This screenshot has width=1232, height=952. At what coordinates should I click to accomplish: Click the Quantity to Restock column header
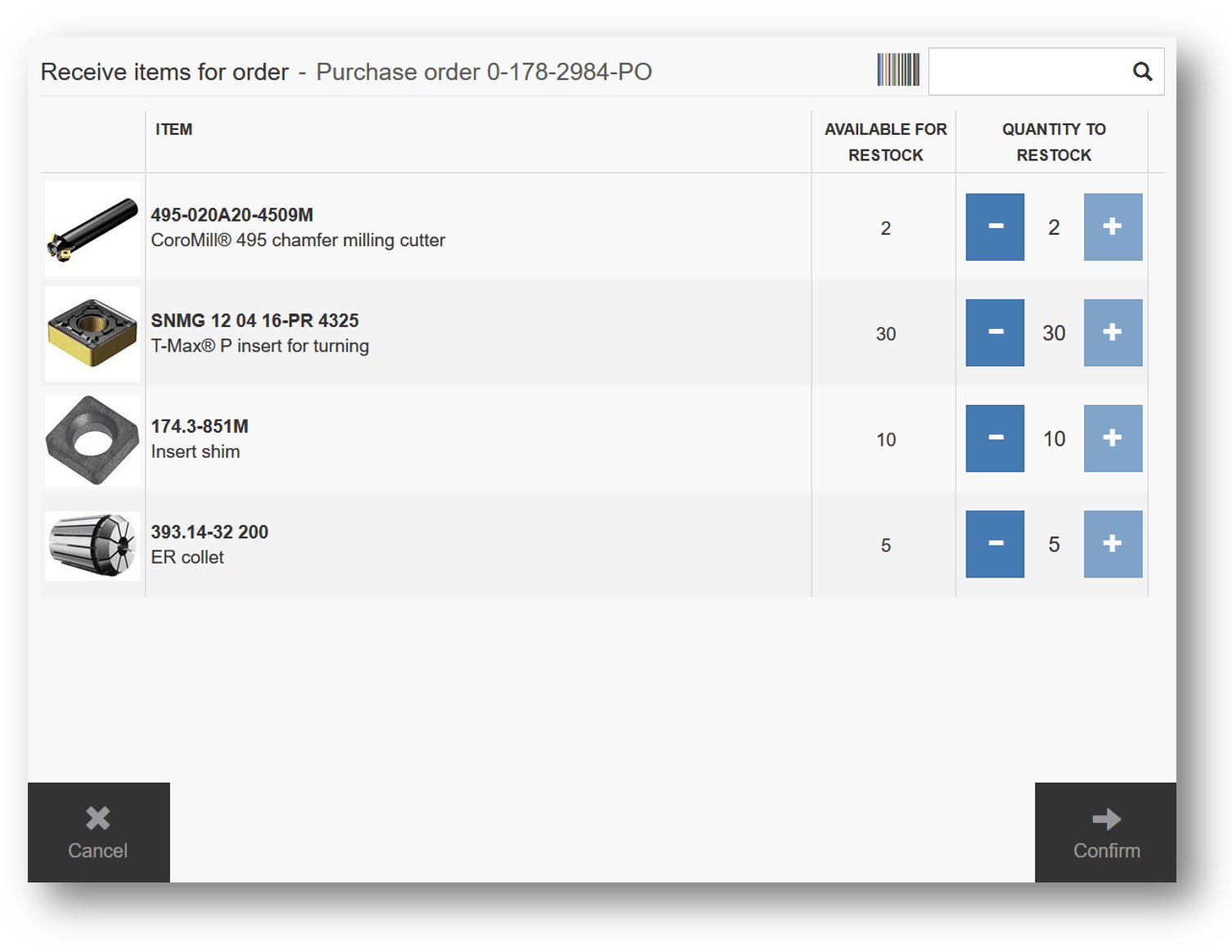pos(1053,142)
